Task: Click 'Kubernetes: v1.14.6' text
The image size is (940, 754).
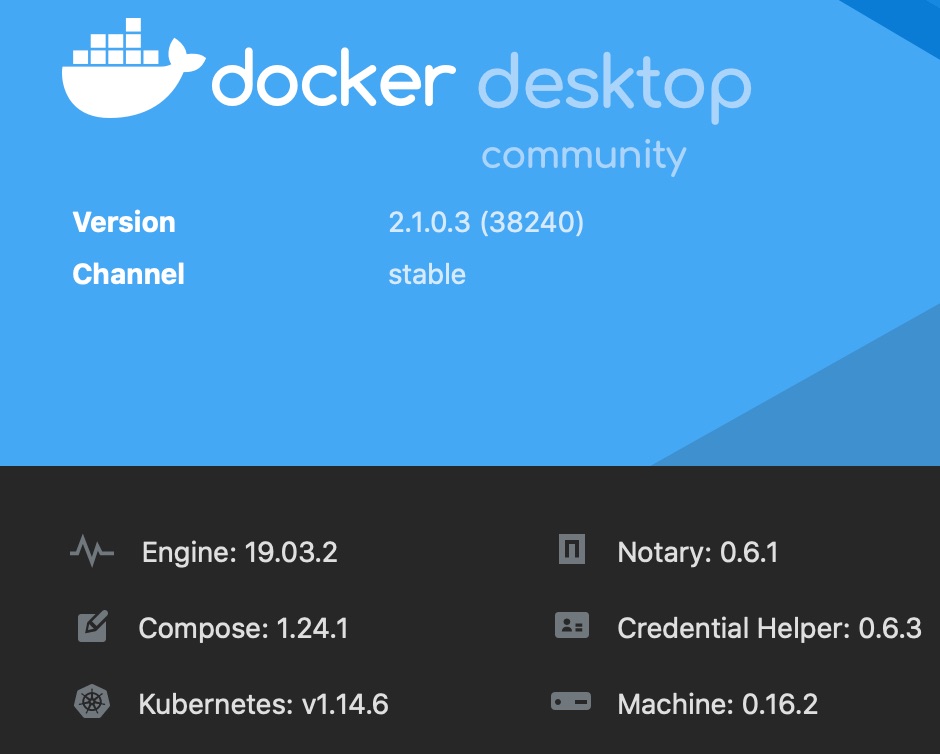Action: (x=264, y=704)
